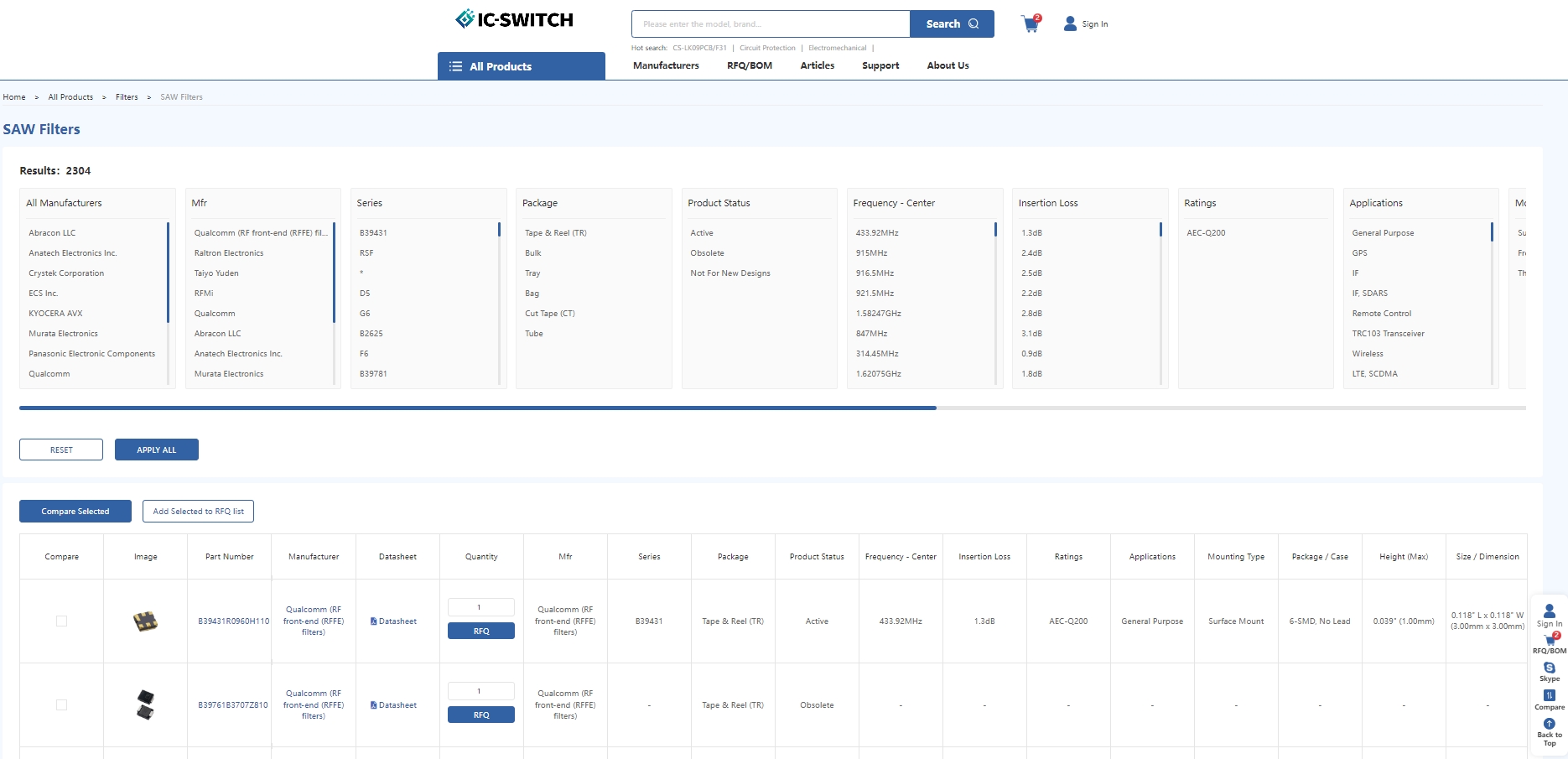Select Remote Control applications filter
The width and height of the screenshot is (1568, 759).
[1382, 314]
